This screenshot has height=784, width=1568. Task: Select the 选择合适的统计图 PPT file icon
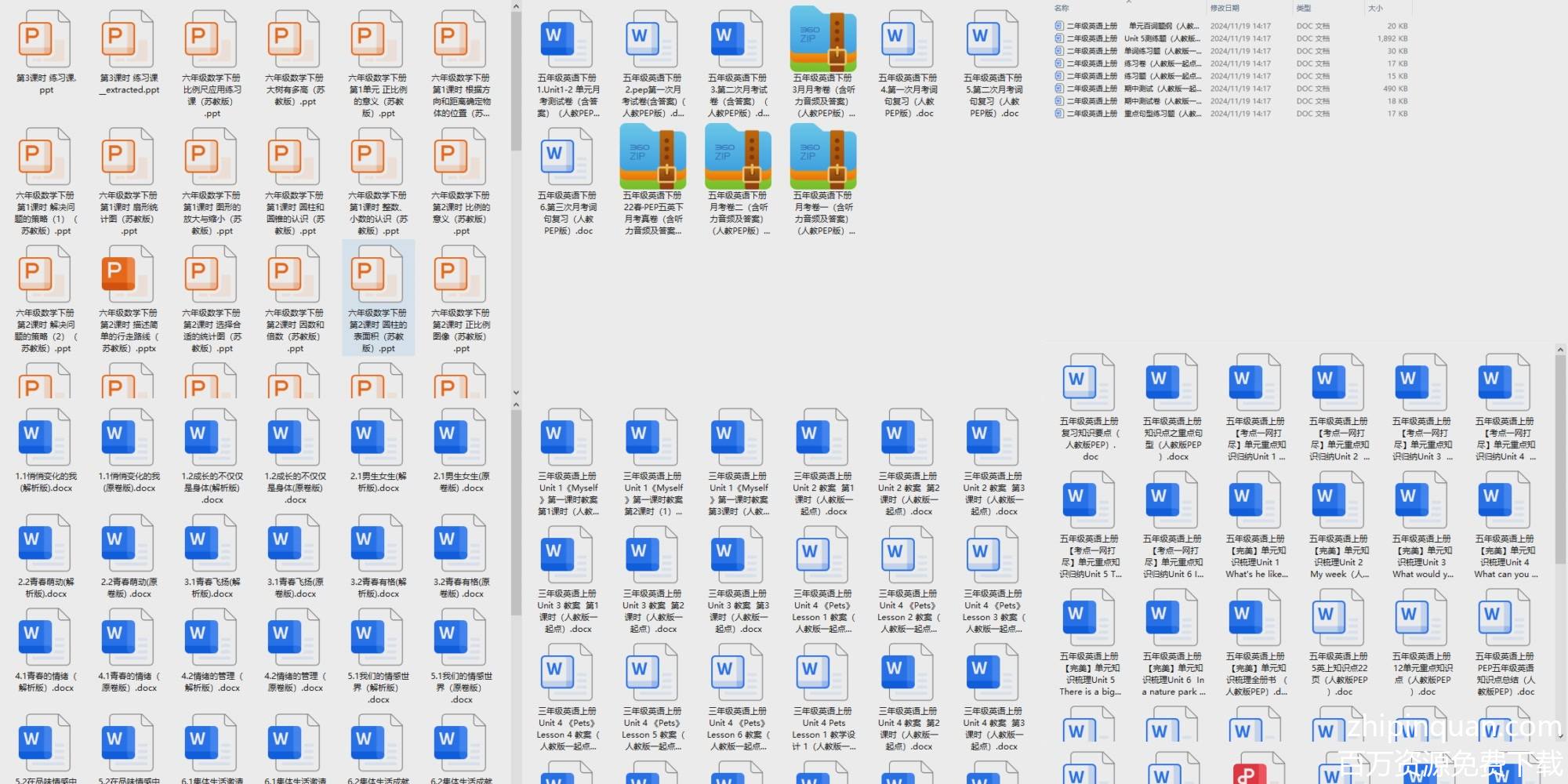[212, 274]
